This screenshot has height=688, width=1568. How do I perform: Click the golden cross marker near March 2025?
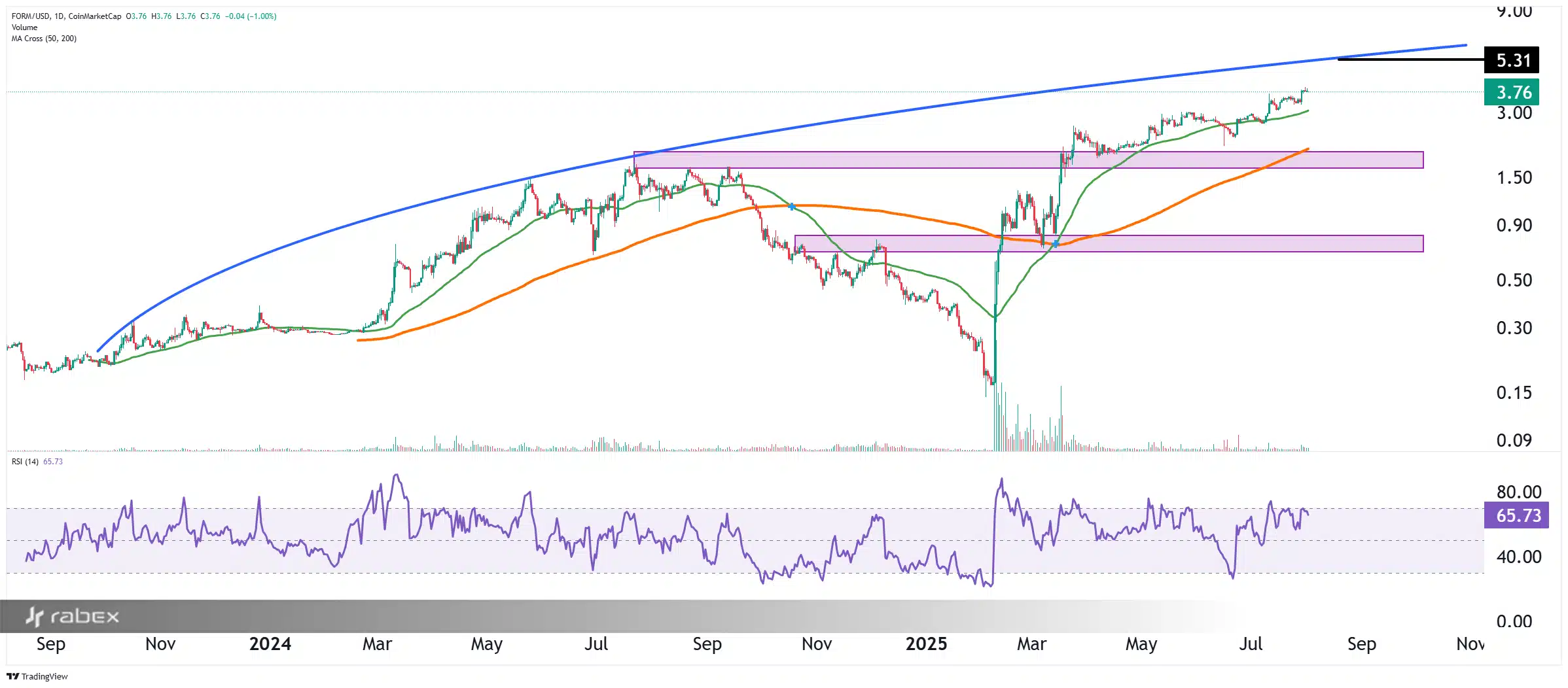click(1056, 244)
